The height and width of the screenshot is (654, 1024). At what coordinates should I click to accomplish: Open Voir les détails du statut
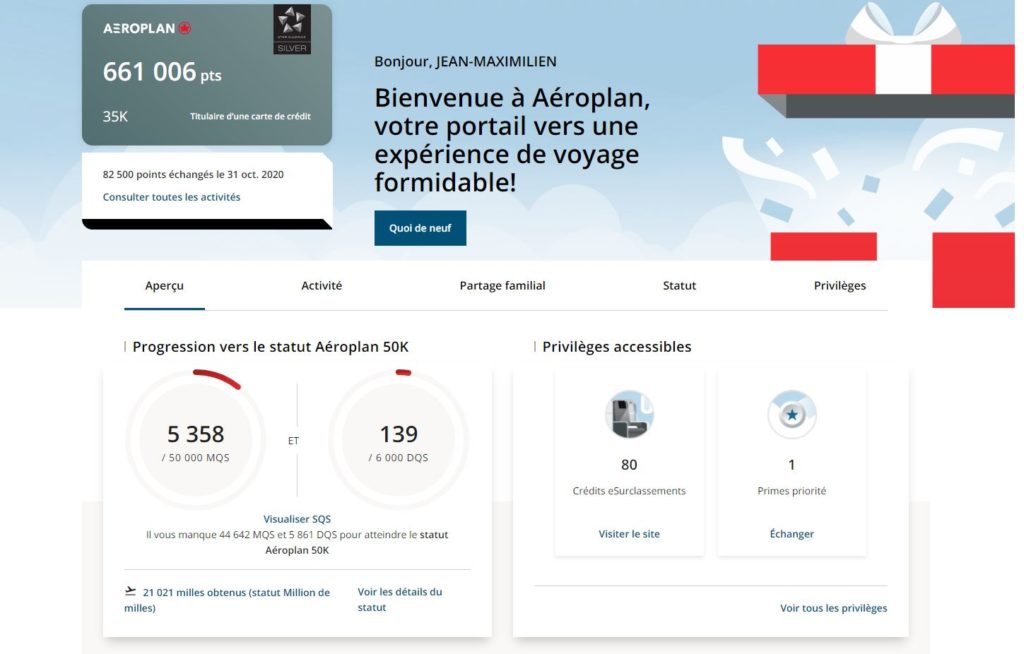point(398,597)
